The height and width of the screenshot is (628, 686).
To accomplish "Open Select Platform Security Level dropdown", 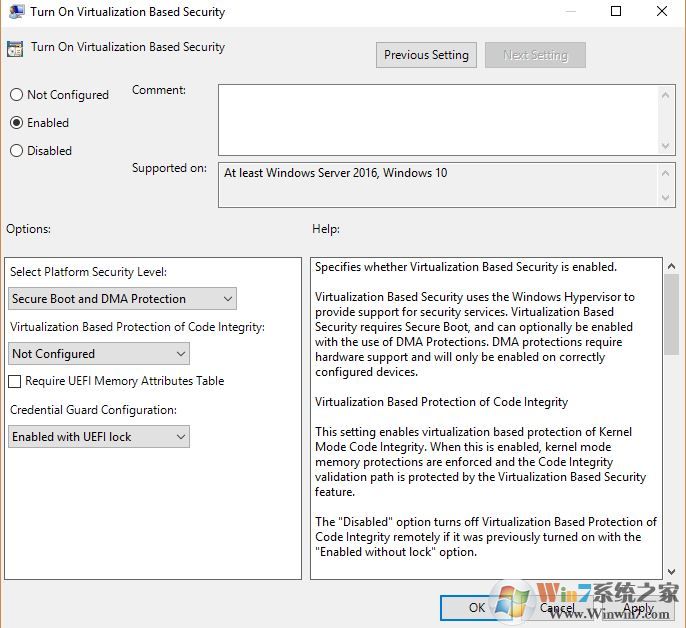I will click(x=122, y=298).
